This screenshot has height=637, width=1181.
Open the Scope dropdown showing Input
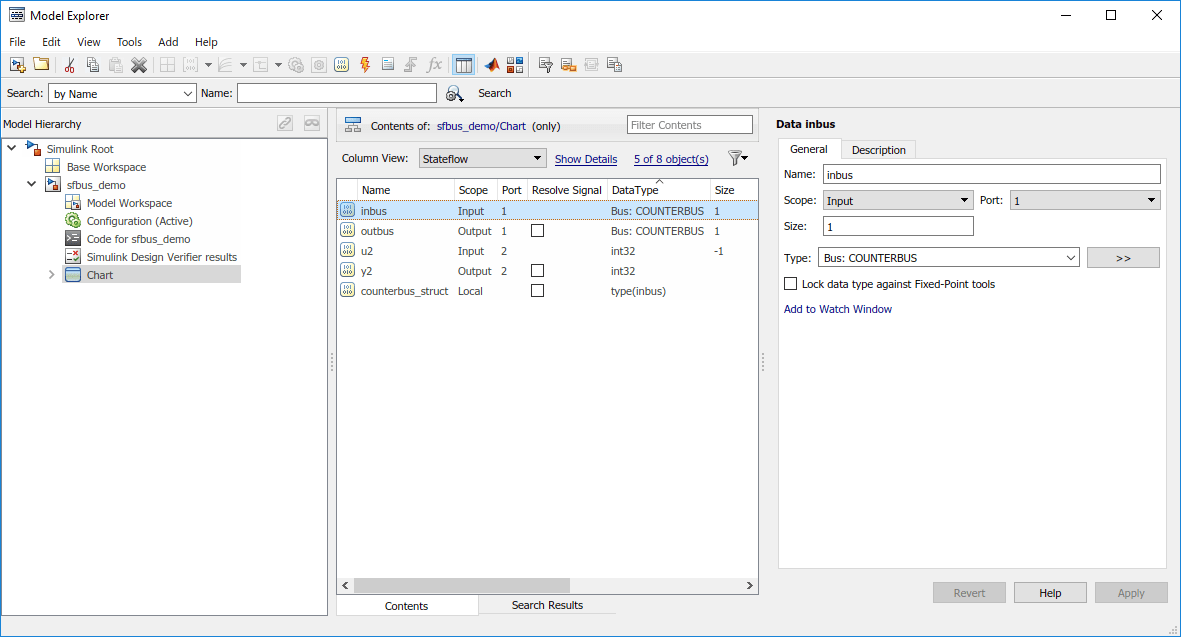(897, 201)
